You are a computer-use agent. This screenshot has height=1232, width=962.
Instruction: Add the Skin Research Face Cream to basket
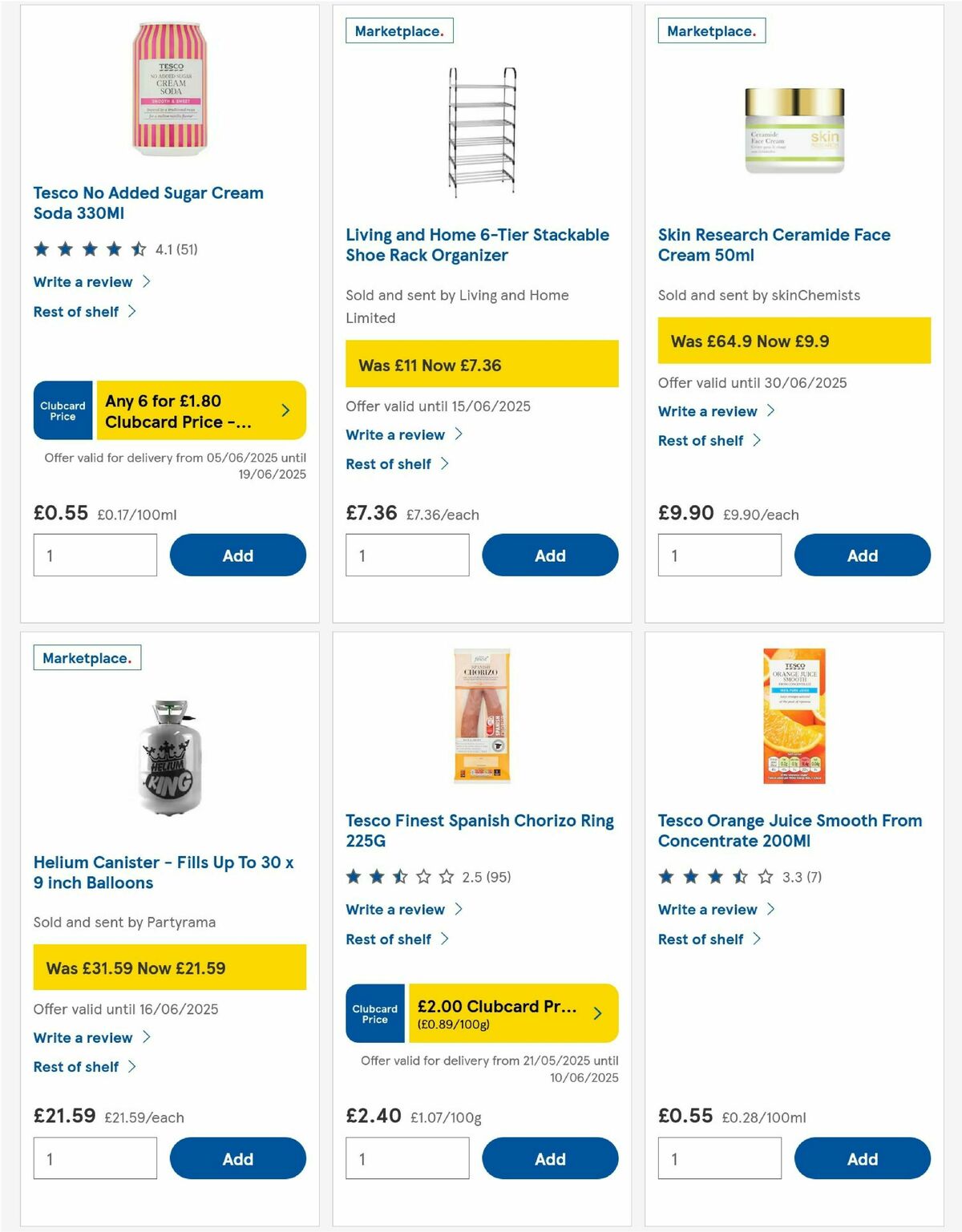pyautogui.click(x=862, y=555)
